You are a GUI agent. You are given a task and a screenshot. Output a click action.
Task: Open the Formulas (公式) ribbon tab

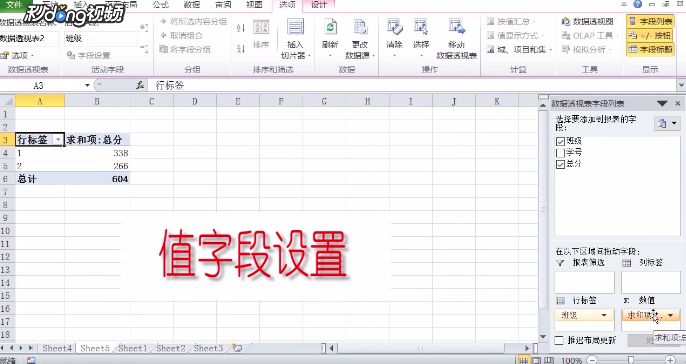161,5
